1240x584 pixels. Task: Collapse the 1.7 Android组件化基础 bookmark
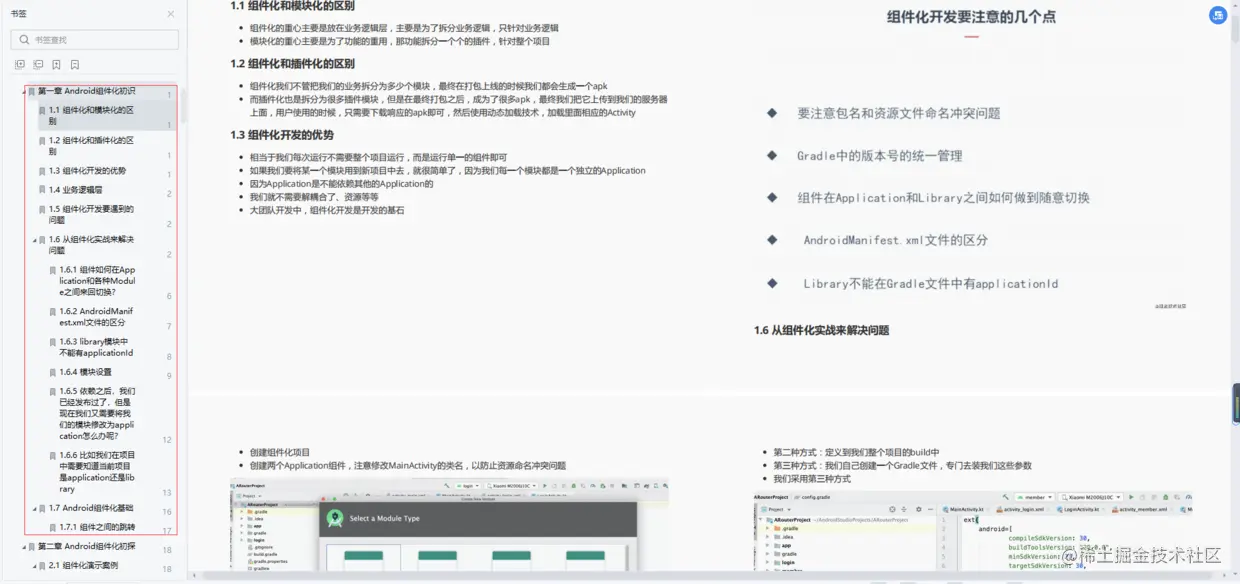[35, 508]
